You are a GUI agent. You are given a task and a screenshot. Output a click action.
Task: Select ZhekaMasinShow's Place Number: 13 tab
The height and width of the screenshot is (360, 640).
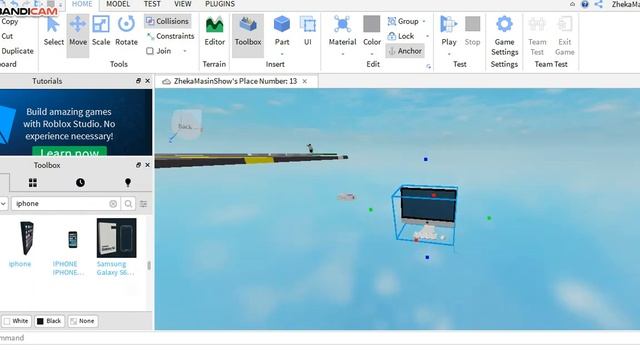point(235,81)
